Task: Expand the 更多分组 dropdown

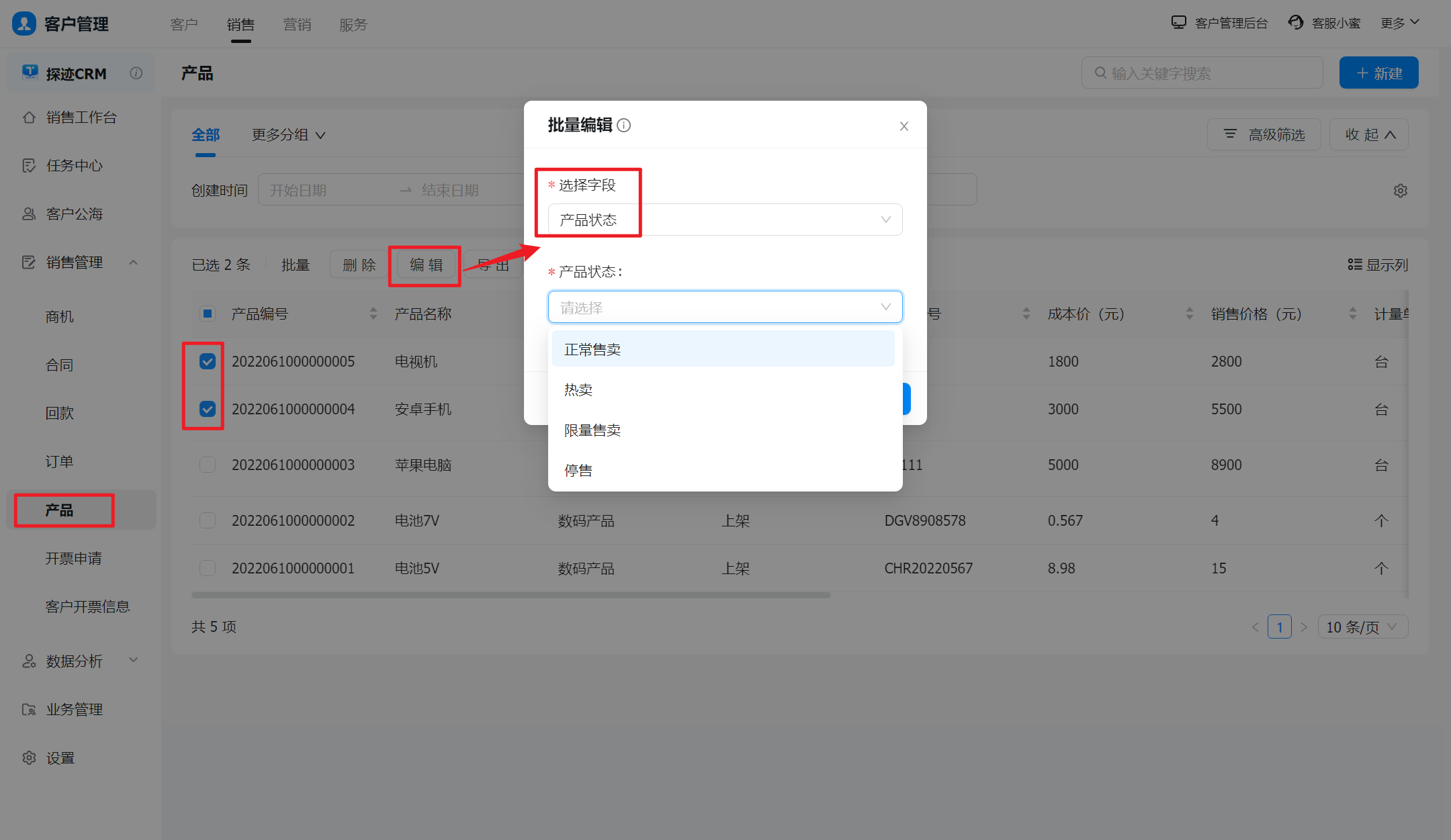Action: tap(289, 135)
